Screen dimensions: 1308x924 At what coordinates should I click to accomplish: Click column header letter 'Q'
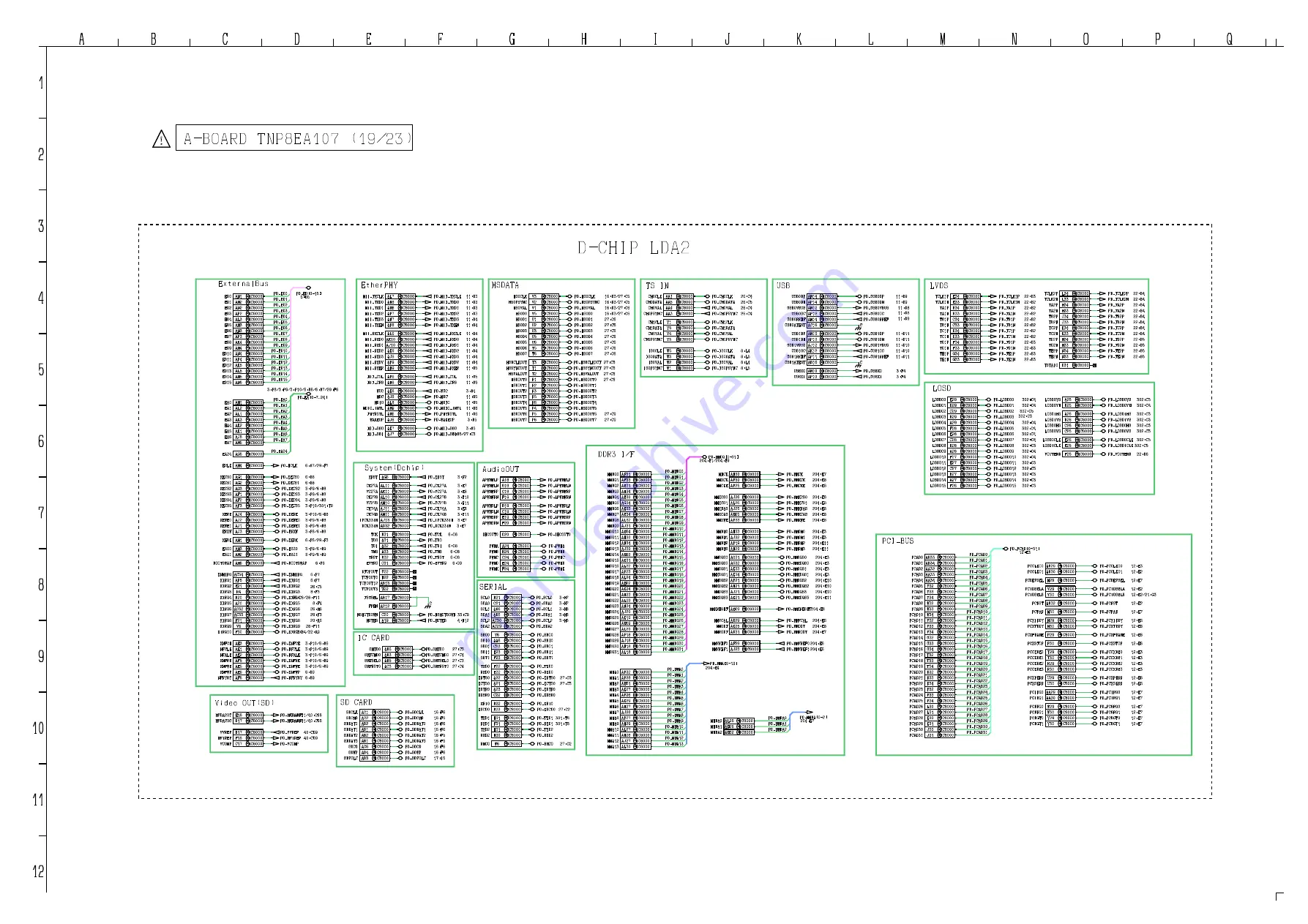click(x=1230, y=39)
